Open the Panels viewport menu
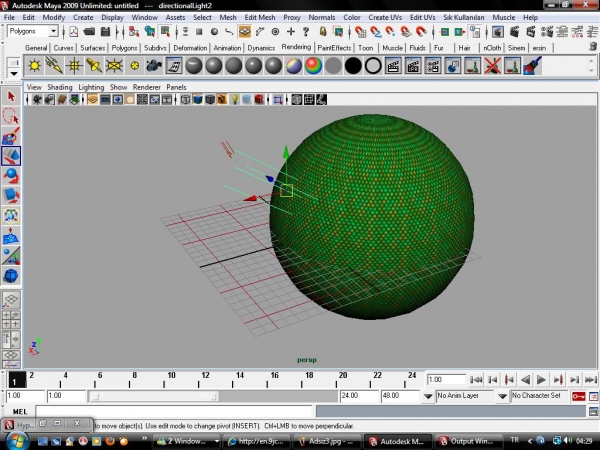The image size is (600, 450). click(176, 87)
